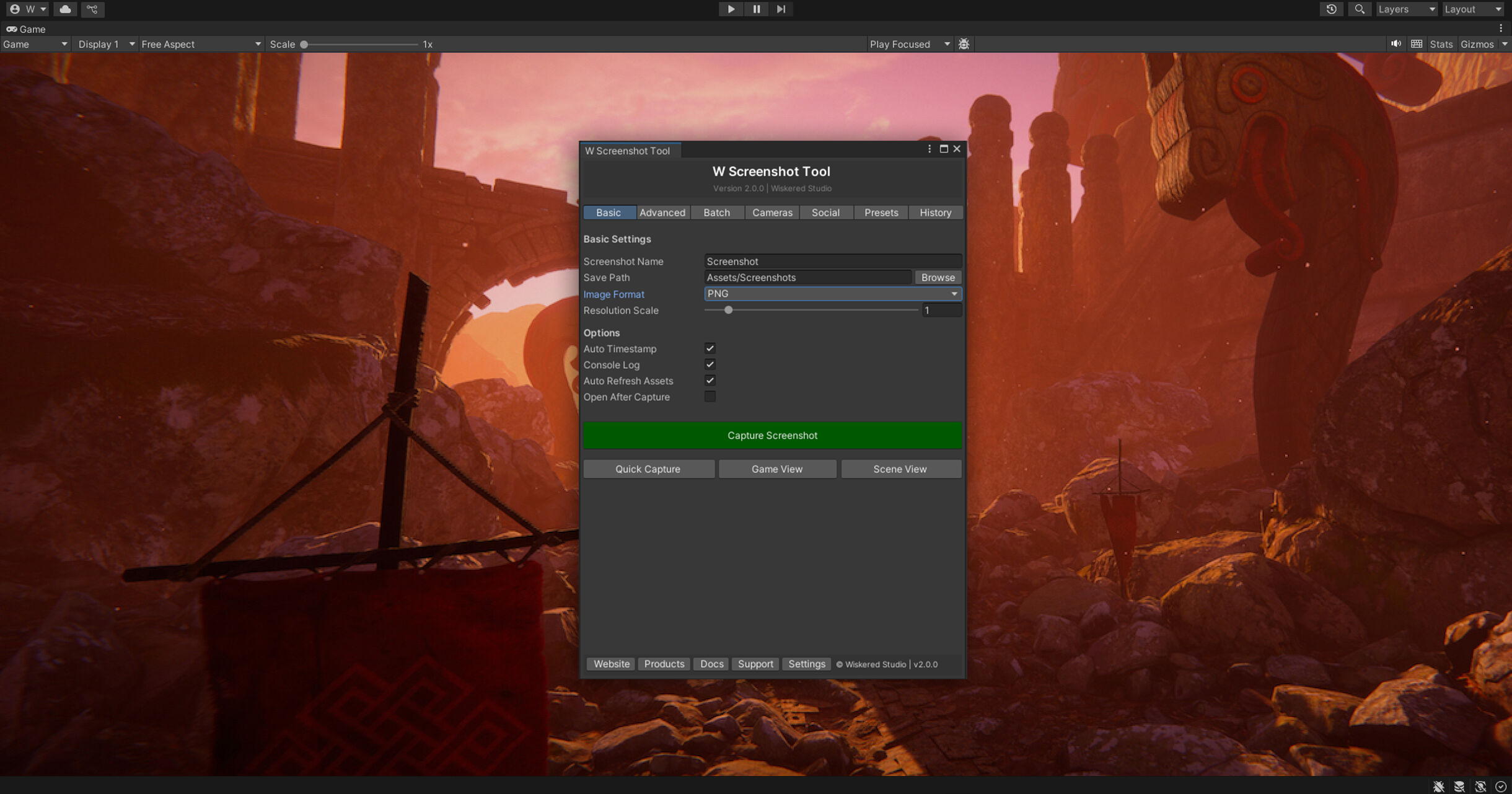Enable the Open After Capture checkbox
Screen dimensions: 1512x794
click(710, 397)
